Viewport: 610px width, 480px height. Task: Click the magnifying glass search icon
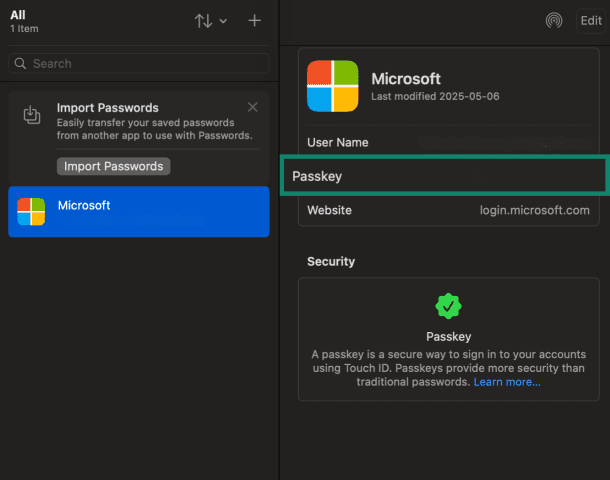pyautogui.click(x=20, y=63)
